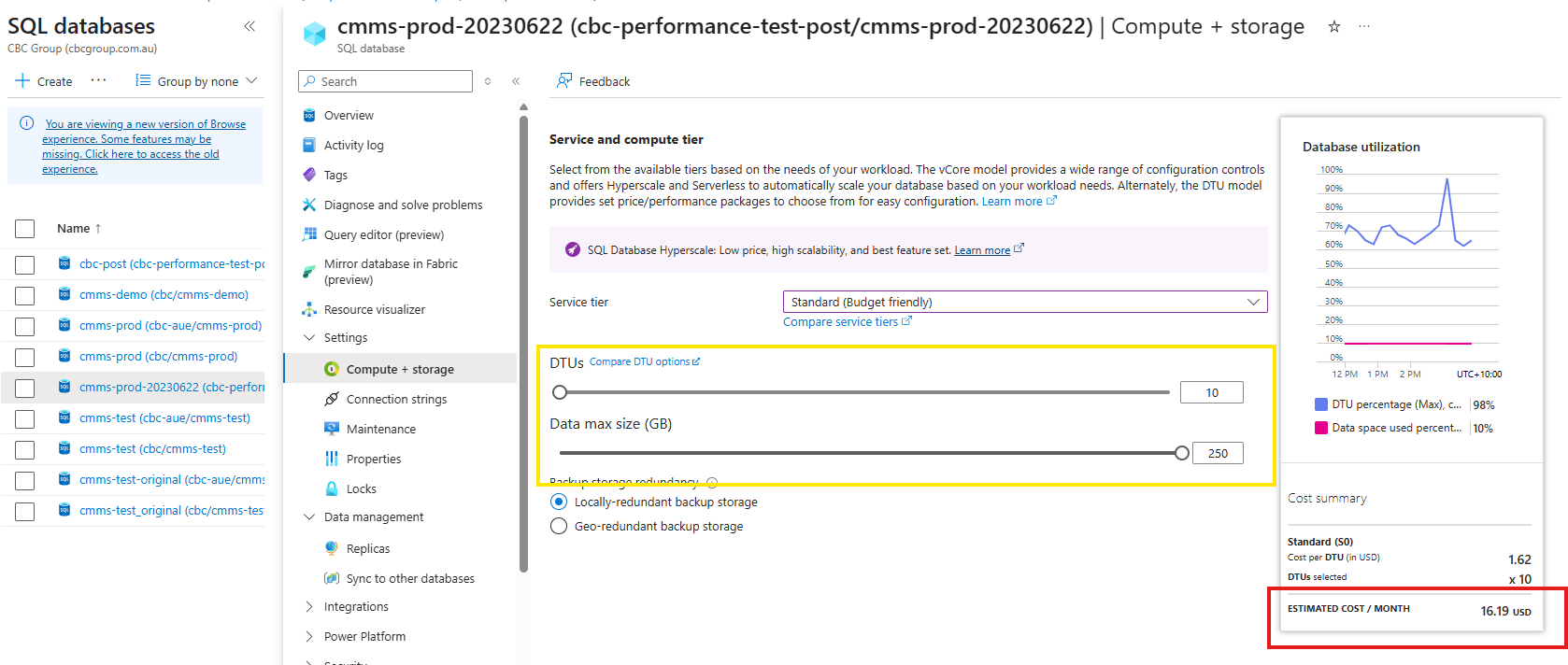
Task: Open the Activity log menu item
Action: click(353, 145)
